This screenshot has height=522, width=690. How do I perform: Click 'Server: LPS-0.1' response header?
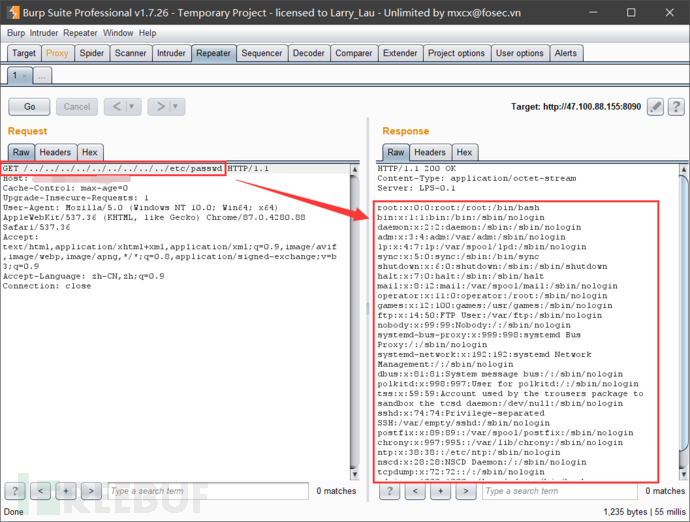(416, 188)
